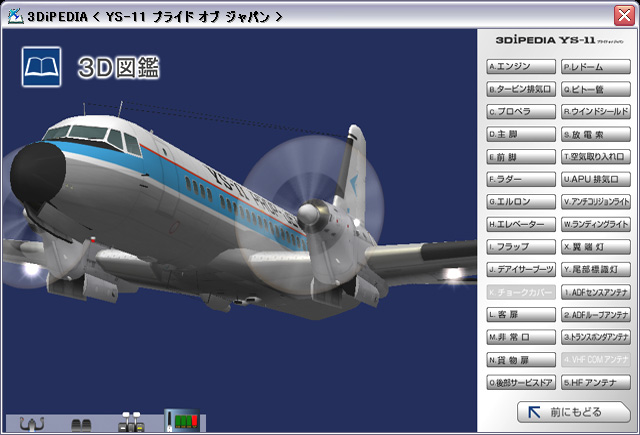This screenshot has height=435, width=640.
Task: Select 1.ADFセンスアンテナ button
Action: pyautogui.click(x=596, y=292)
